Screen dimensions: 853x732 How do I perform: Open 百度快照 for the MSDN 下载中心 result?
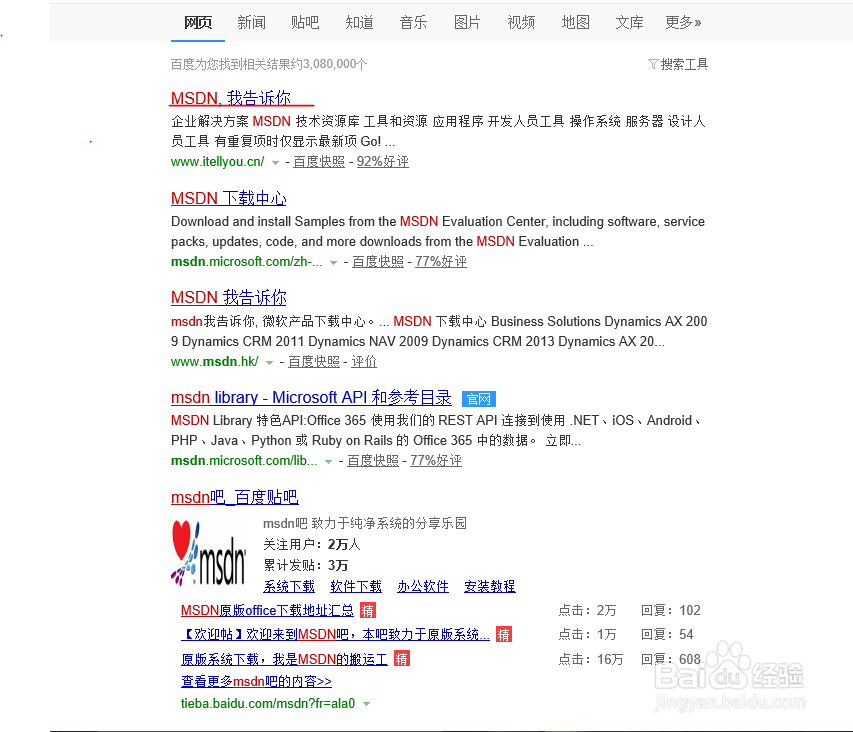tap(378, 262)
